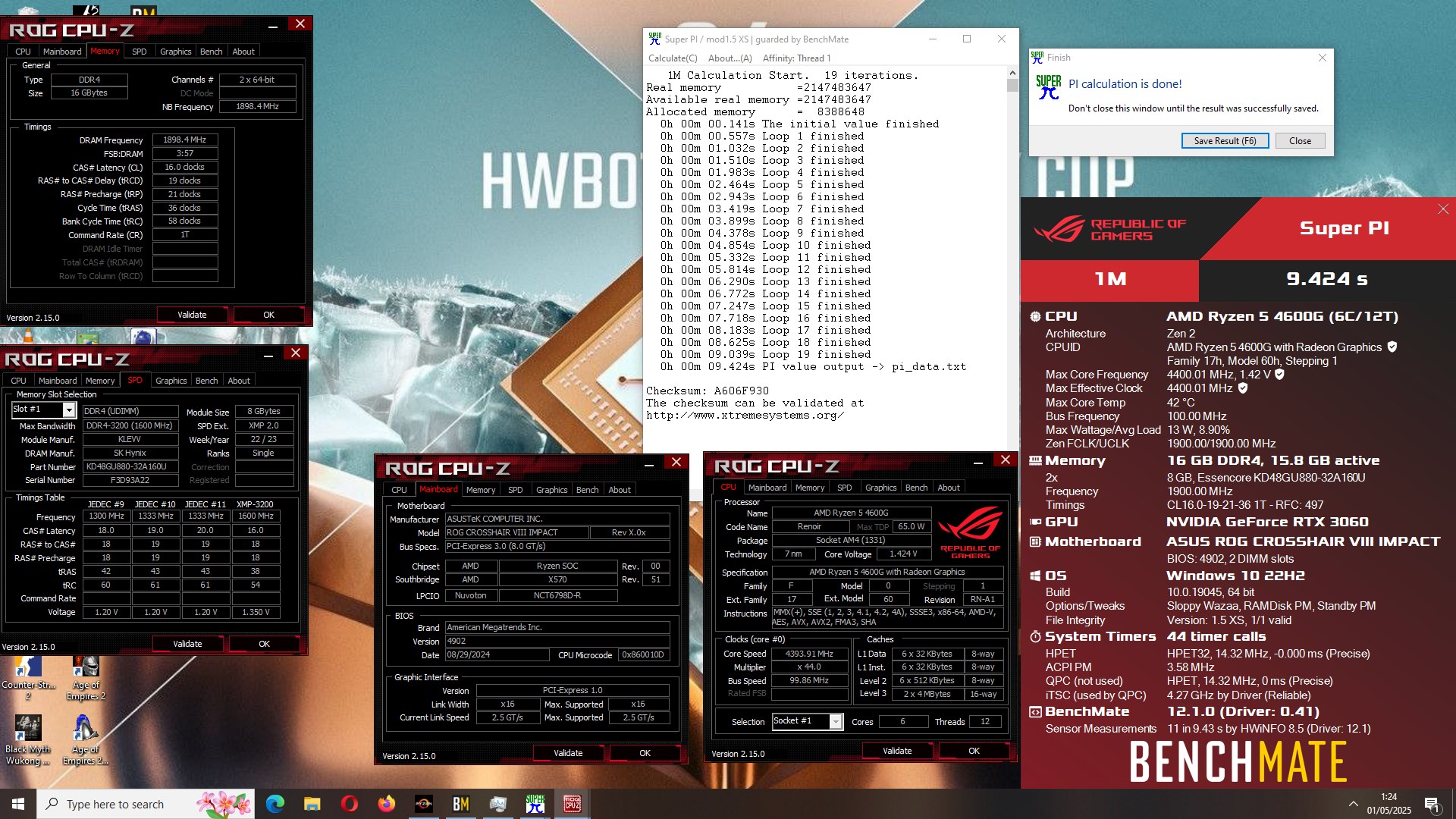Open File Explorer from the taskbar

312,804
